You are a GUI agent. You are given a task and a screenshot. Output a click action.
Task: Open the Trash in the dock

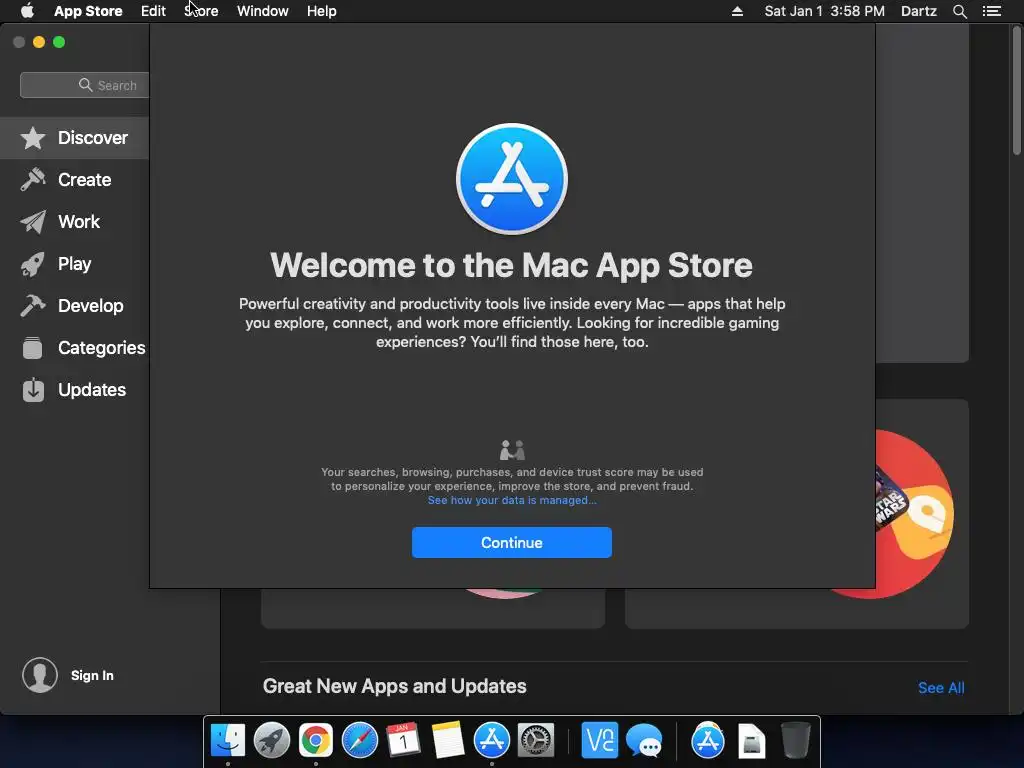click(795, 740)
